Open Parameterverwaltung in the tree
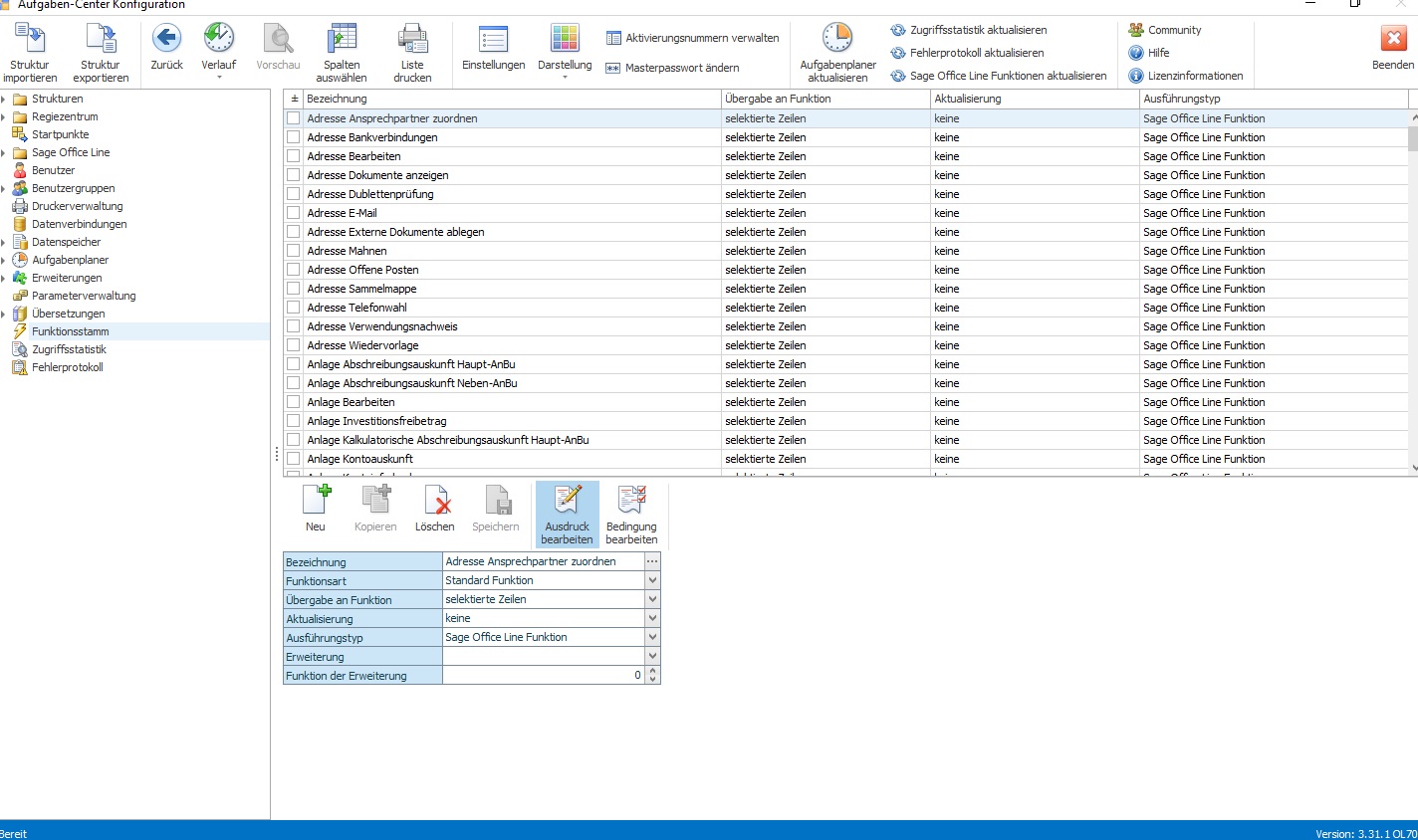Screen dimensions: 1418x840 coord(84,296)
